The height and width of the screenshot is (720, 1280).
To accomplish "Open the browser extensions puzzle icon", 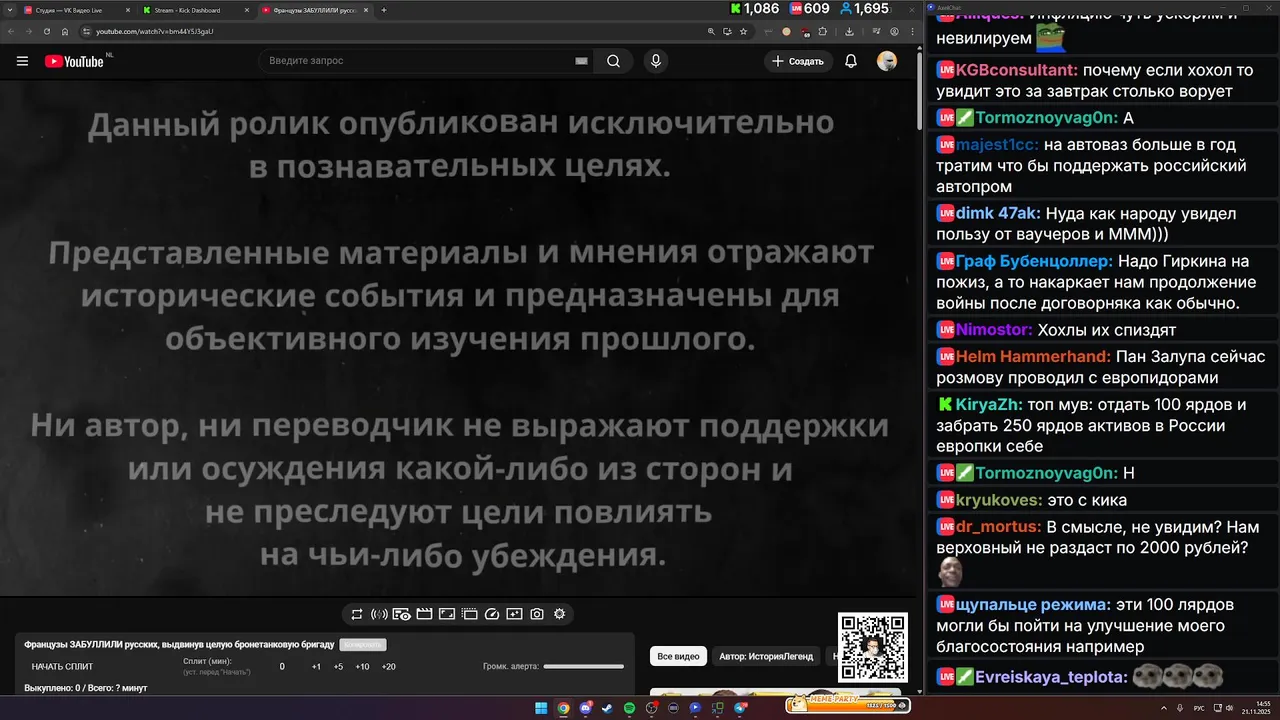I will (x=824, y=32).
